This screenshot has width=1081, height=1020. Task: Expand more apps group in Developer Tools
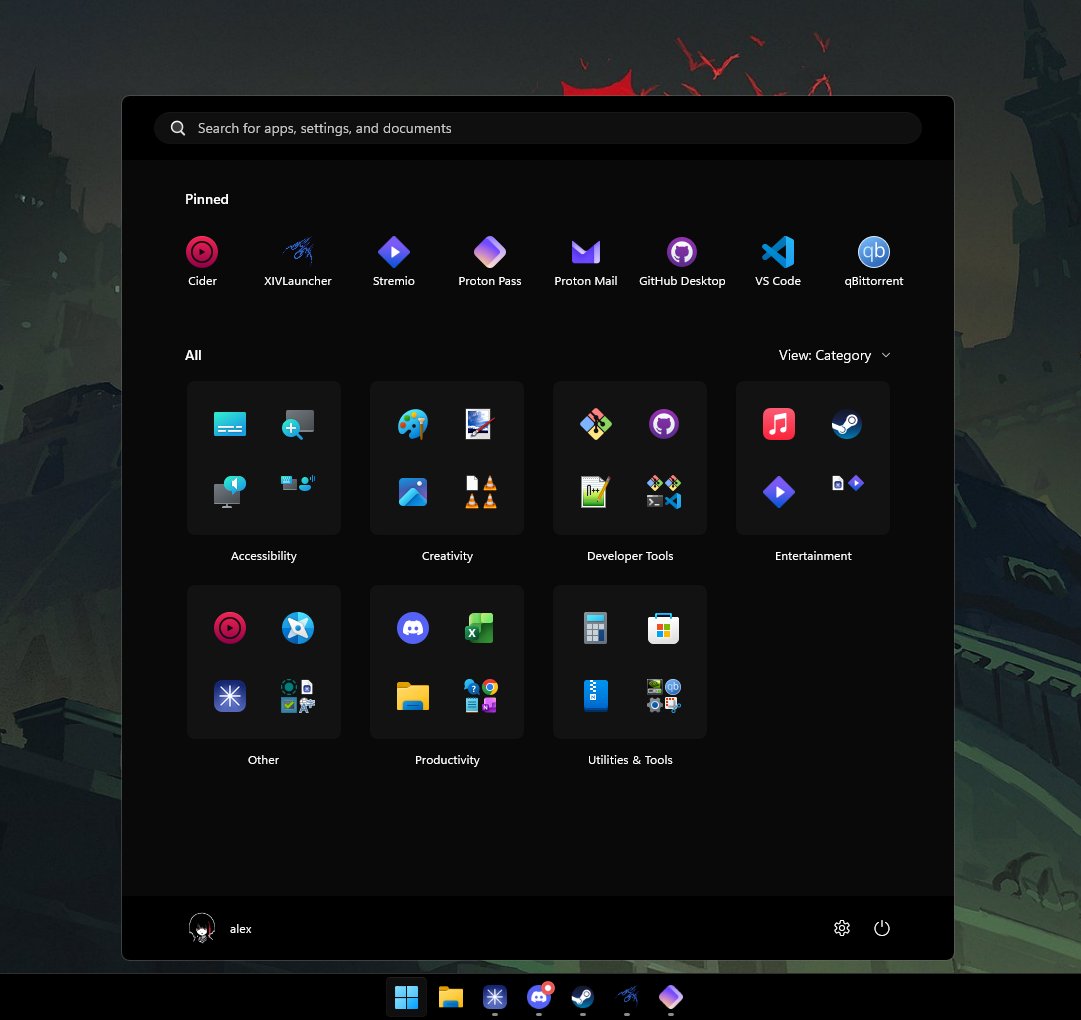(x=664, y=491)
